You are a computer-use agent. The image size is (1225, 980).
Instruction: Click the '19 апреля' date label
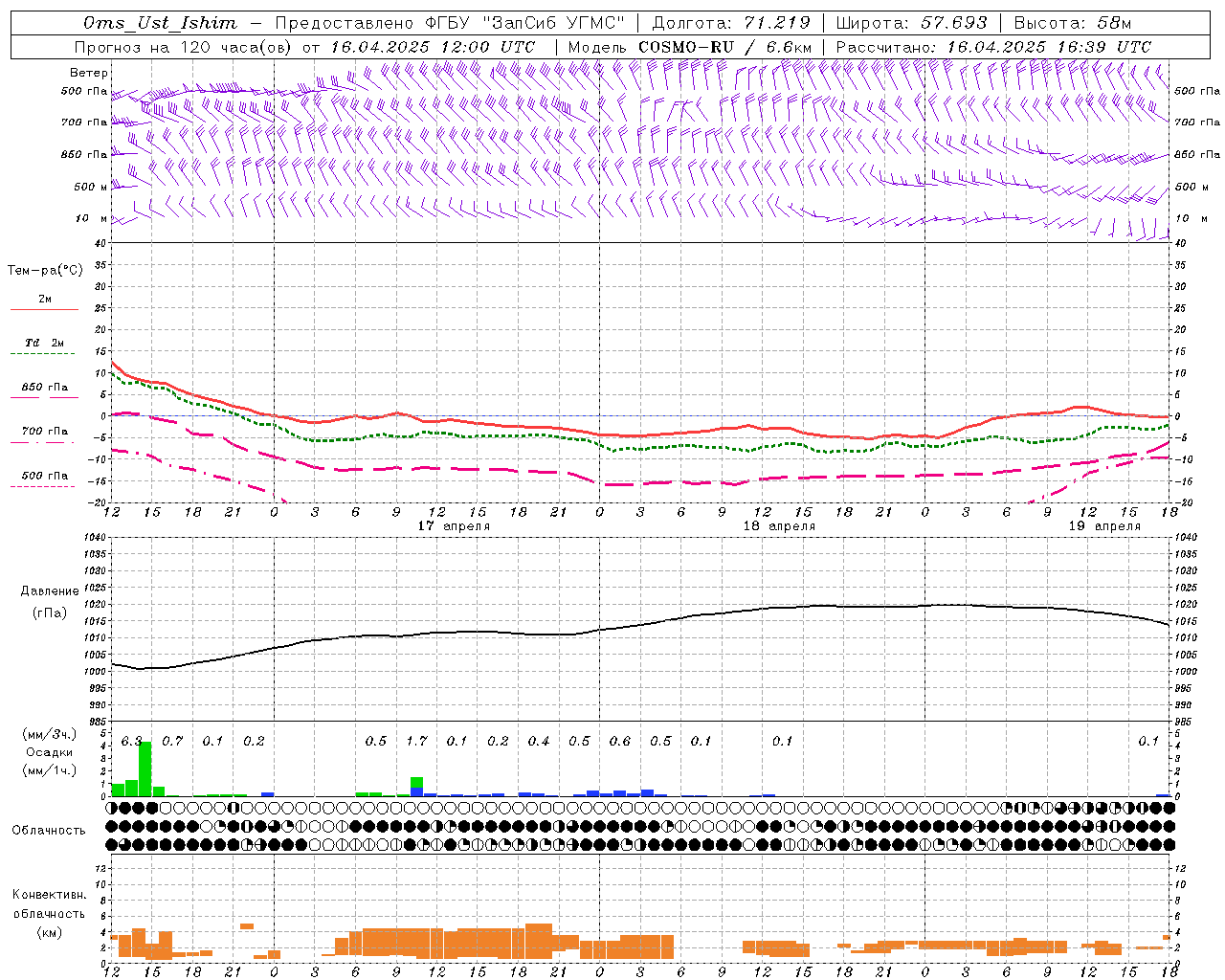[1104, 526]
